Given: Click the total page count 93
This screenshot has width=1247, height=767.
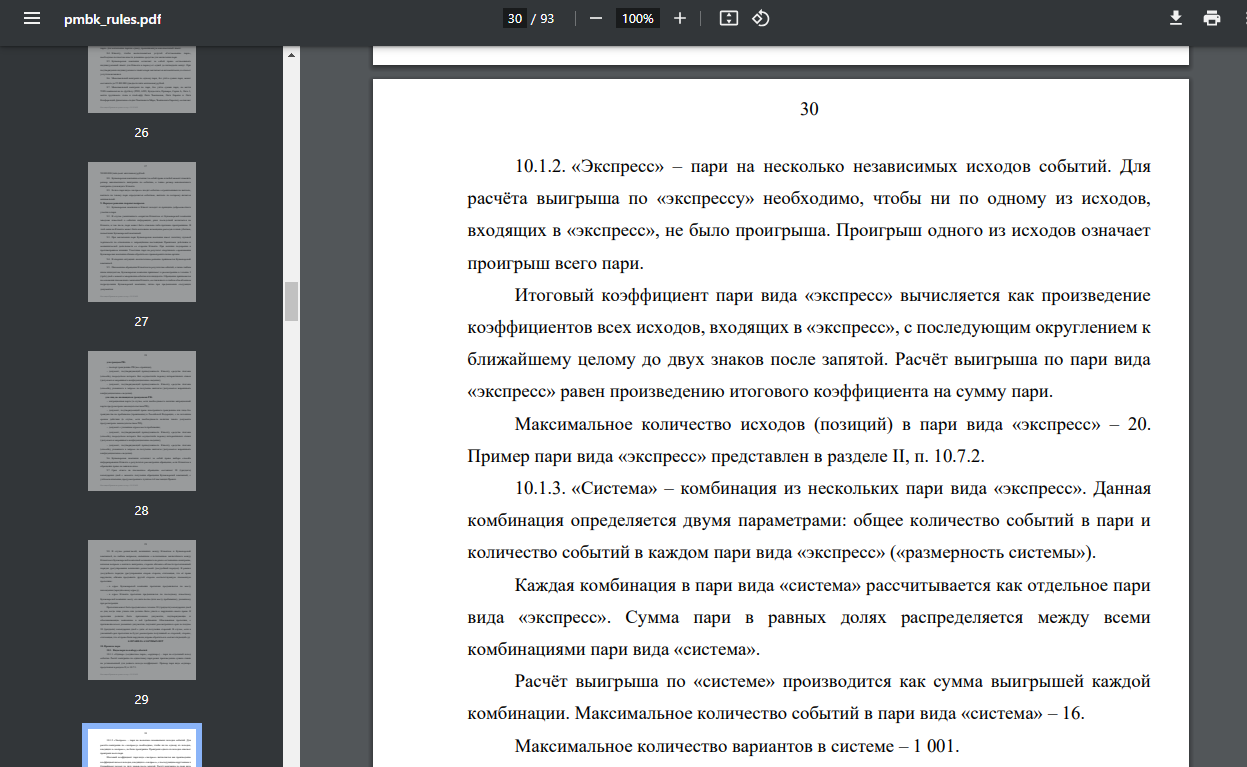Looking at the screenshot, I should coord(547,18).
